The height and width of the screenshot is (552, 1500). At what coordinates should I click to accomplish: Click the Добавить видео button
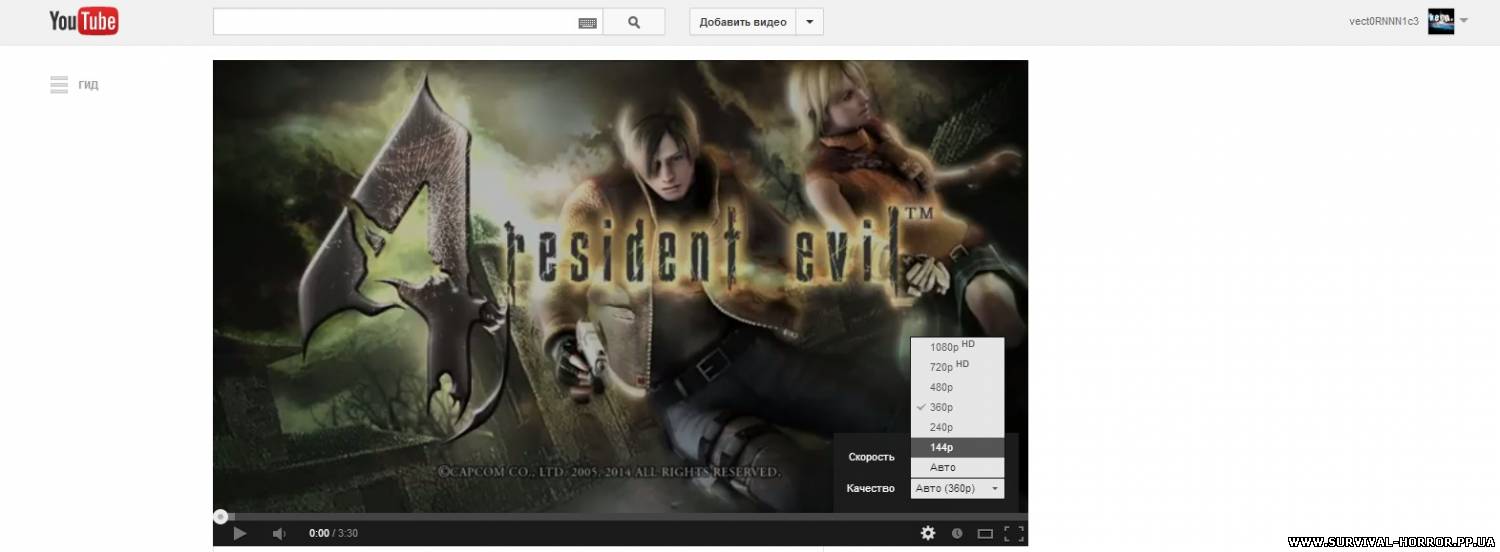(x=742, y=22)
